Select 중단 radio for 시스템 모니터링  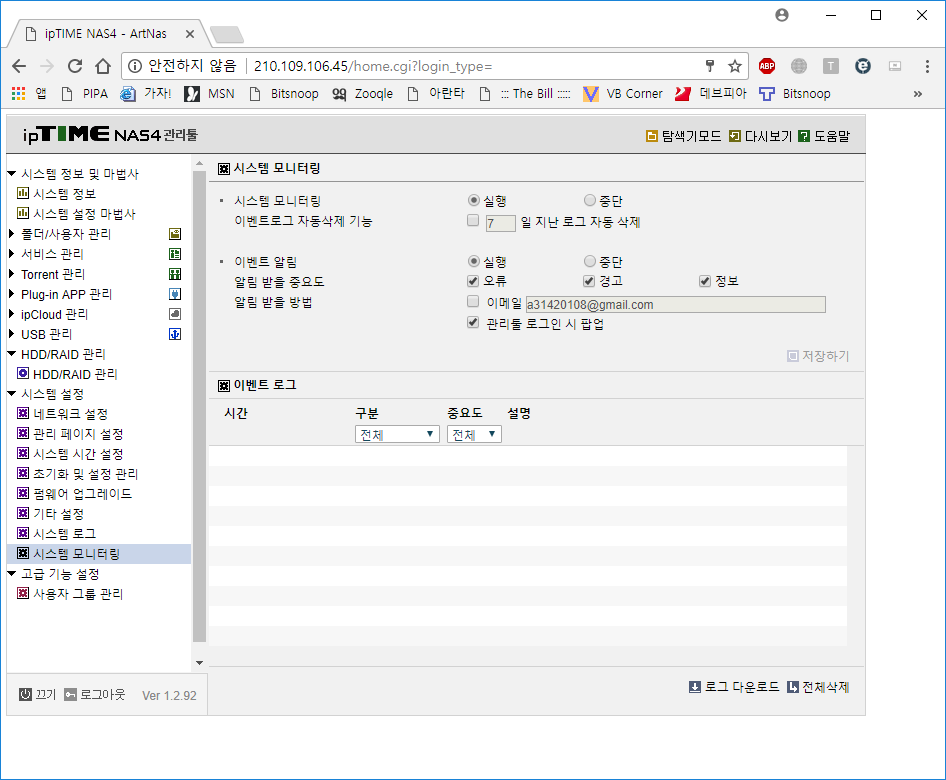(x=589, y=200)
